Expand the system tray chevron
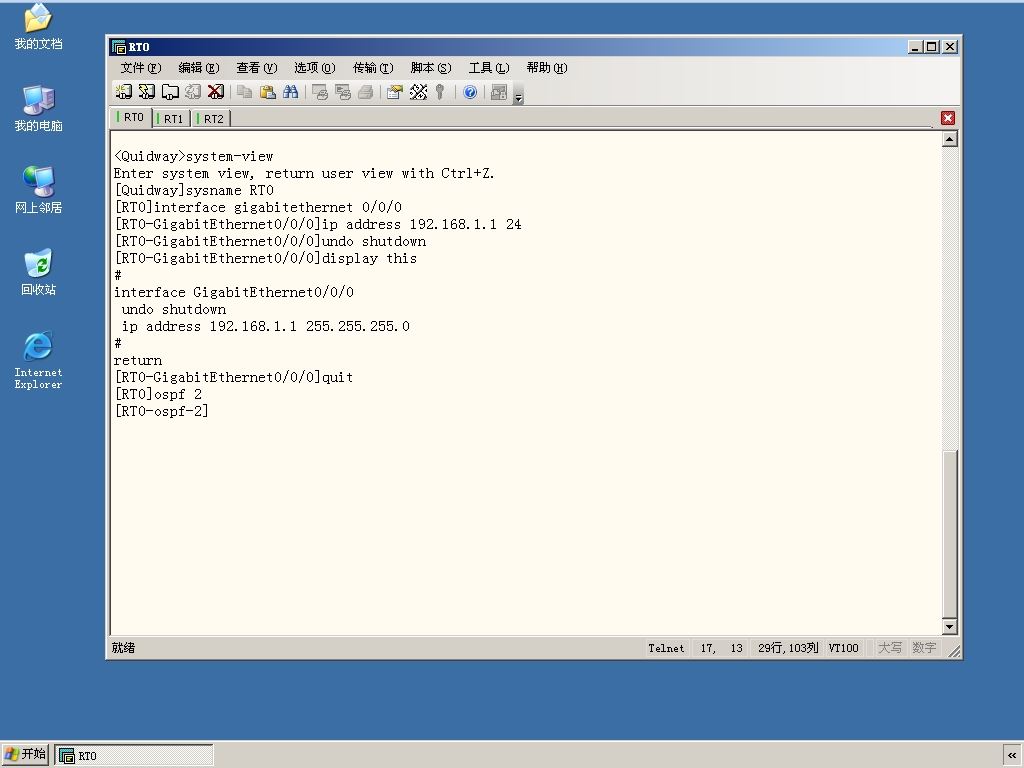The image size is (1024, 768). click(x=1012, y=756)
